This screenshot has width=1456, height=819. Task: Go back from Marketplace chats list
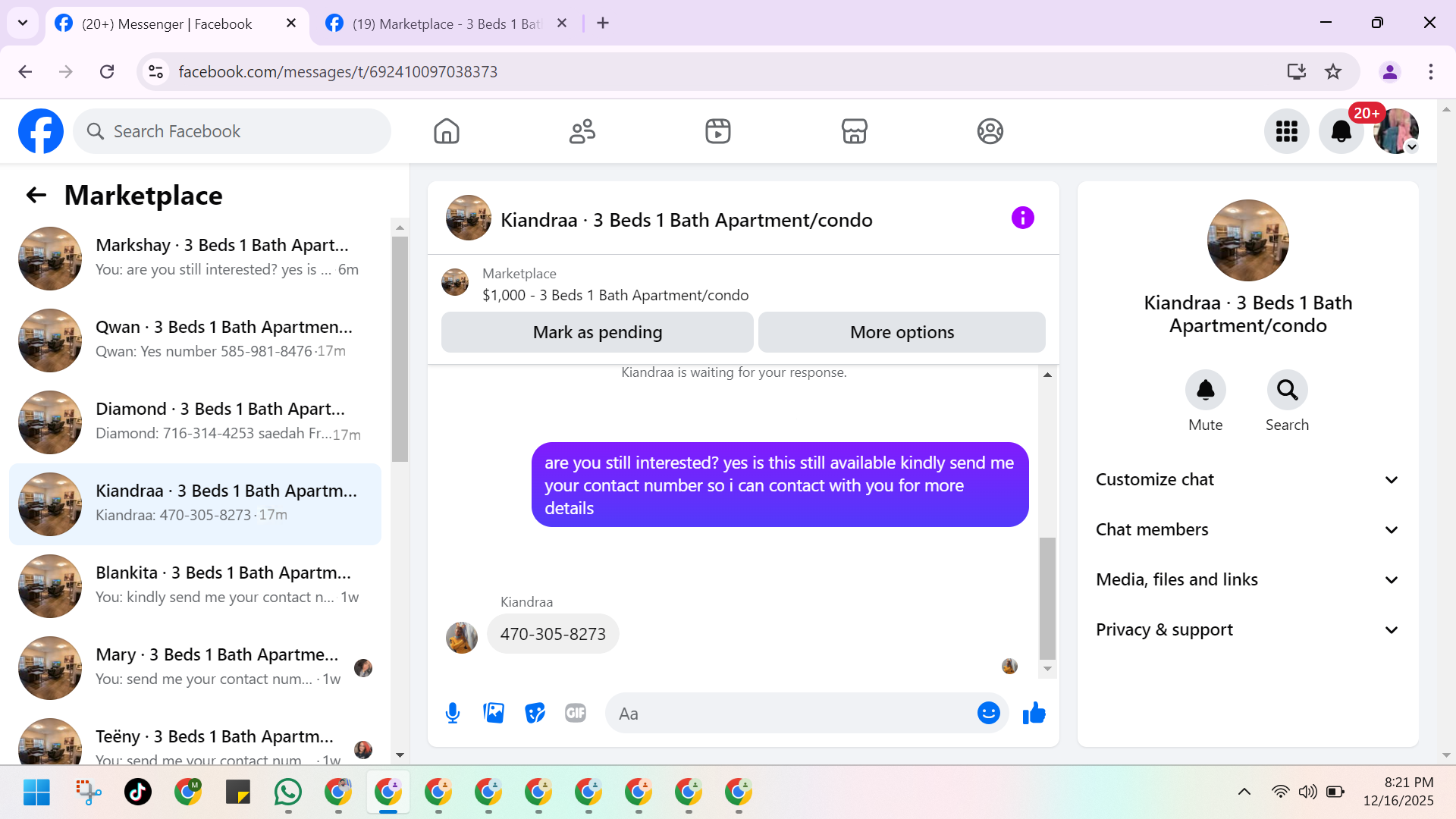36,196
